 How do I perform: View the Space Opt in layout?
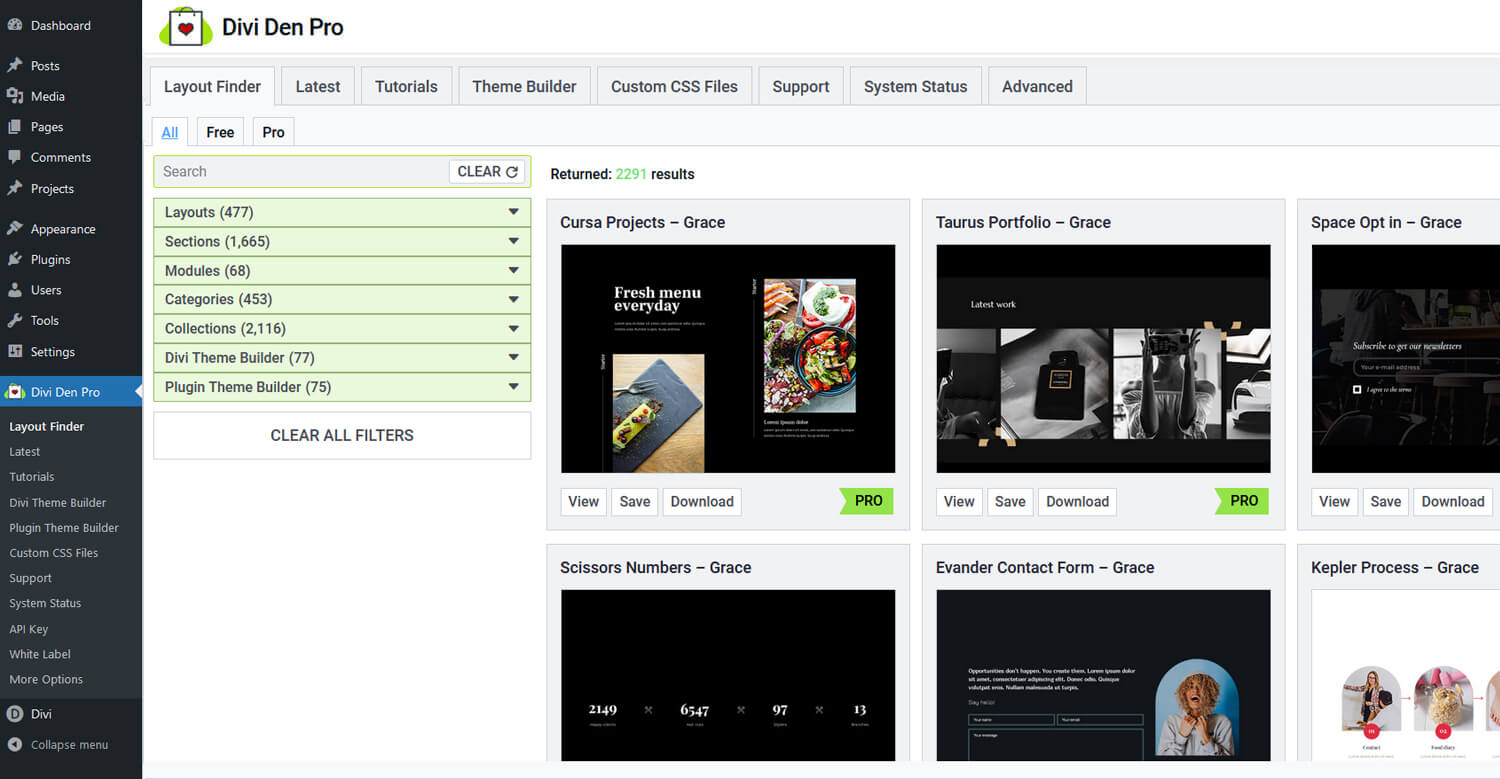[1334, 501]
